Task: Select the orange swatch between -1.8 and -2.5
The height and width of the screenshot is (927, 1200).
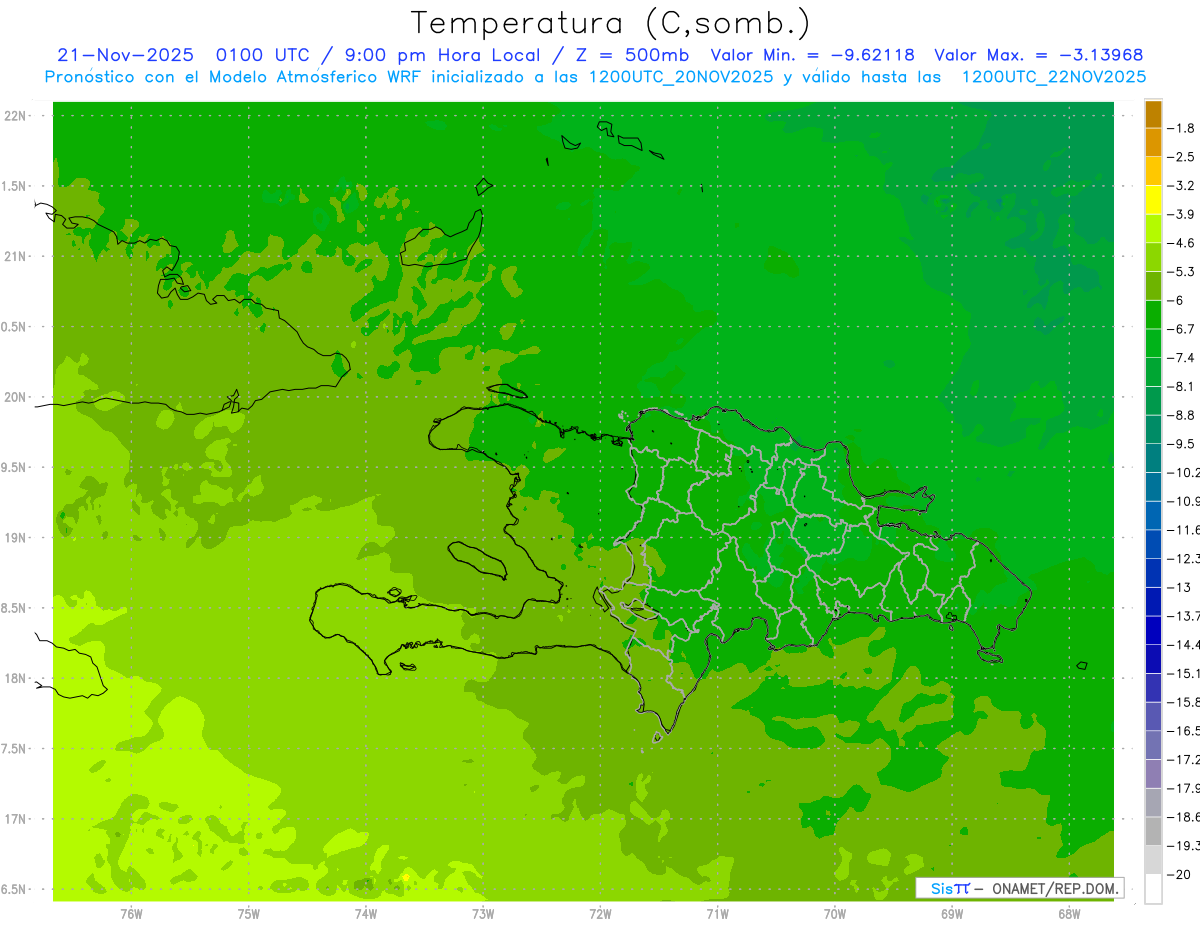Action: 1153,143
